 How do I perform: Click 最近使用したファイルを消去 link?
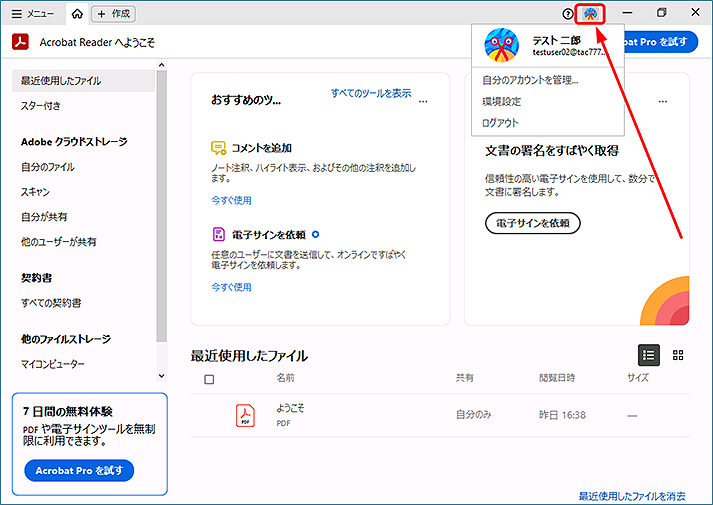tap(632, 496)
